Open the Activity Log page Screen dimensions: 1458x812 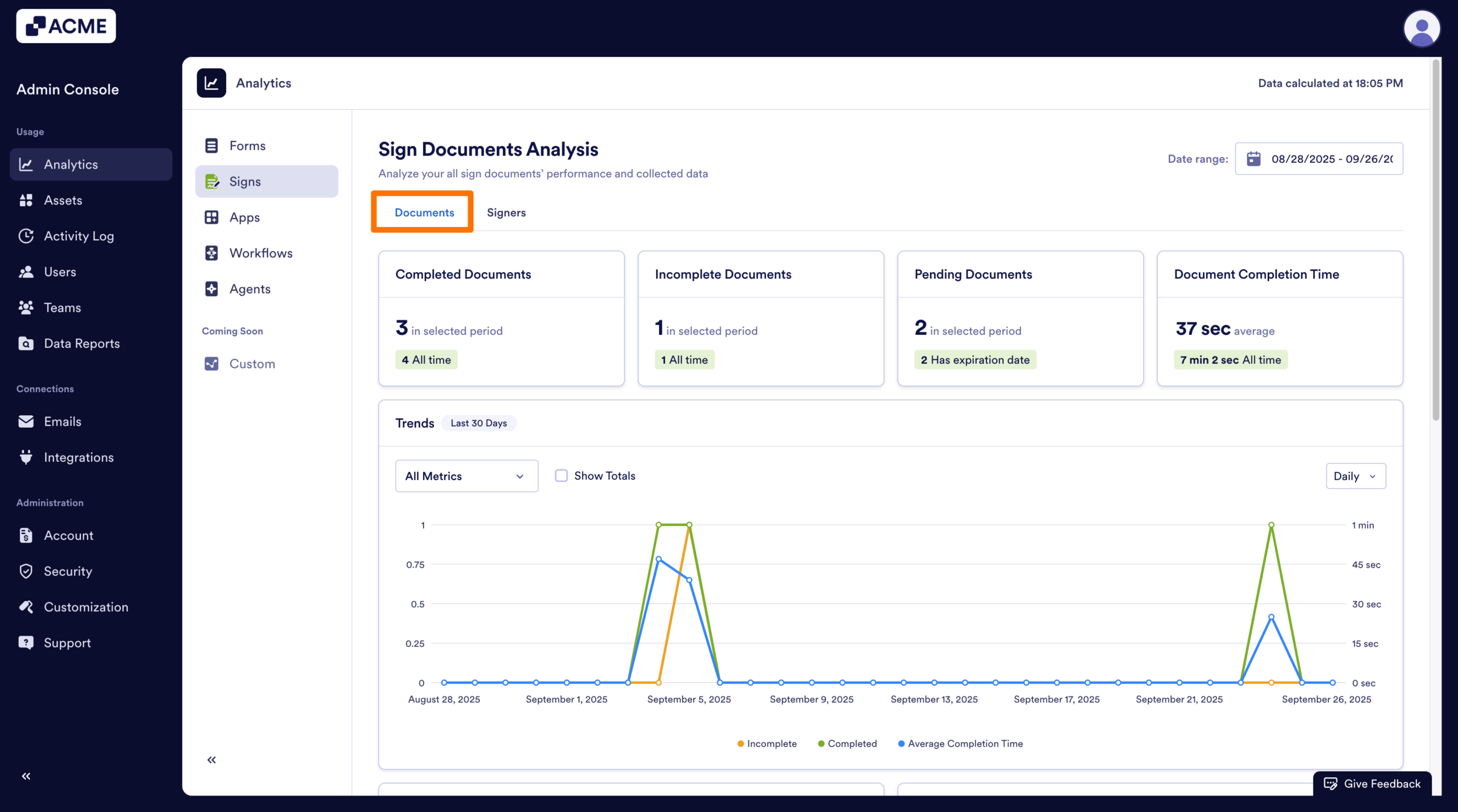(79, 236)
